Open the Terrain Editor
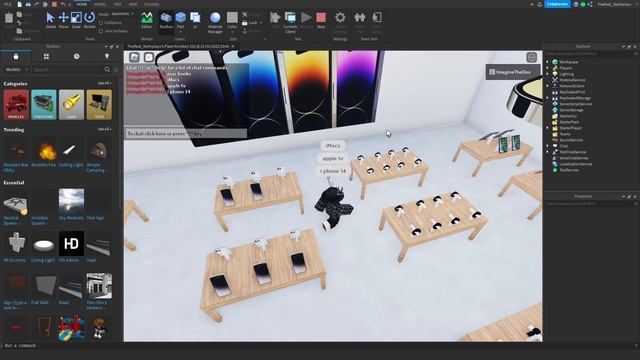Viewport: 640px width, 360px height. [x=147, y=20]
